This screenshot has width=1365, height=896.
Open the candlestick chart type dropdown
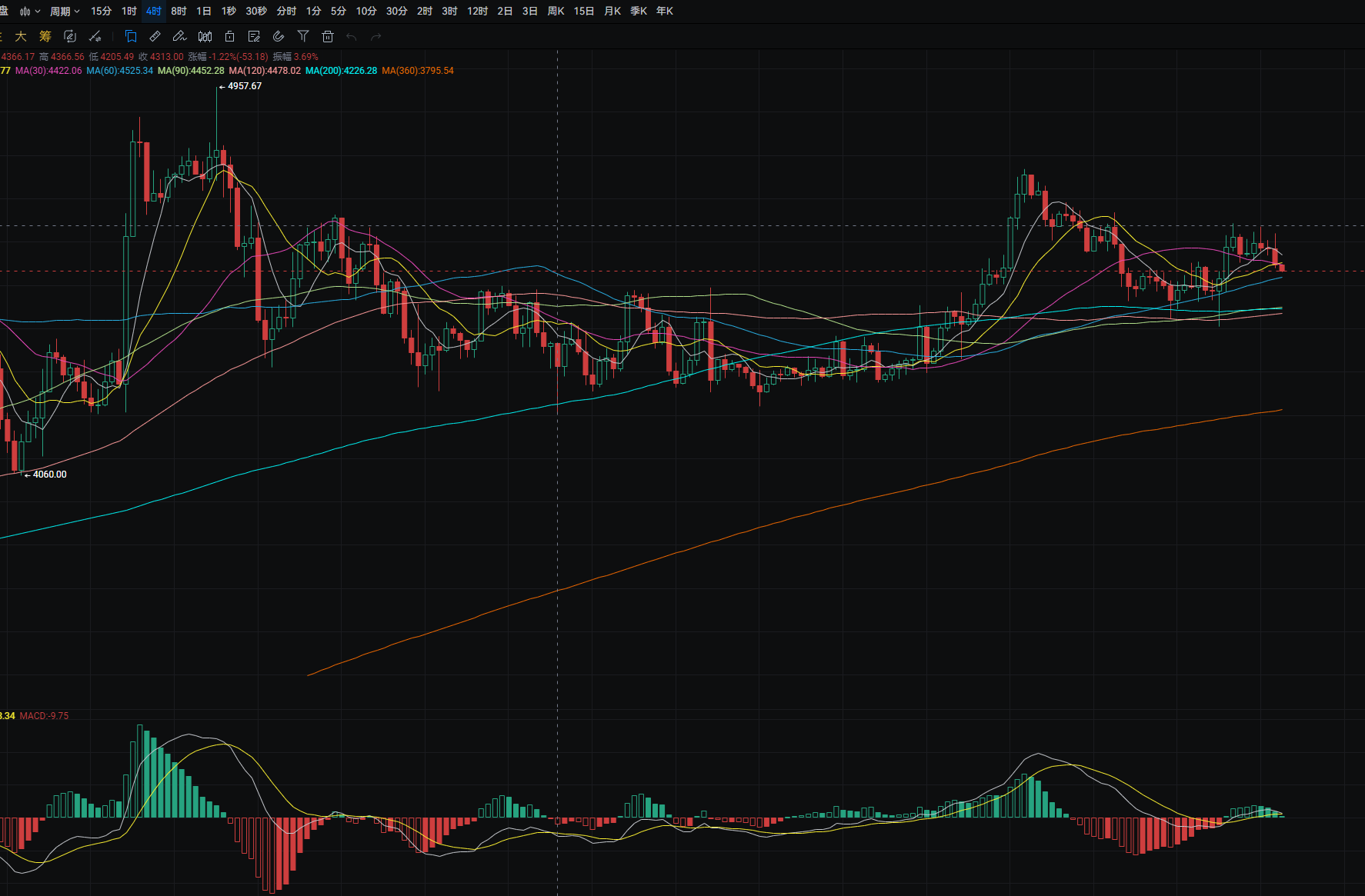pos(30,12)
